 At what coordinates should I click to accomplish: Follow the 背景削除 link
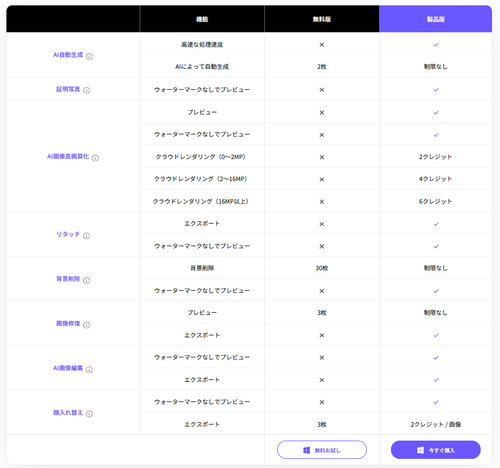click(68, 279)
